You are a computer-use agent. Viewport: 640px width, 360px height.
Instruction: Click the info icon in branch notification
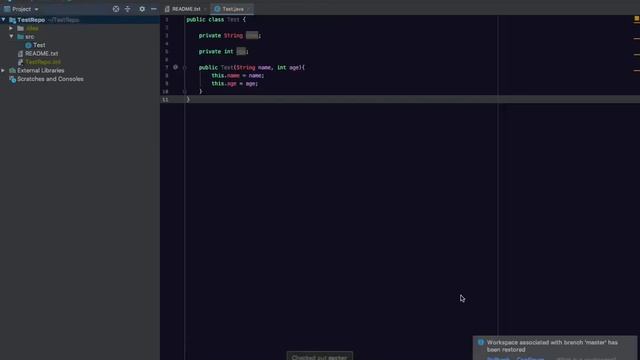pyautogui.click(x=481, y=342)
